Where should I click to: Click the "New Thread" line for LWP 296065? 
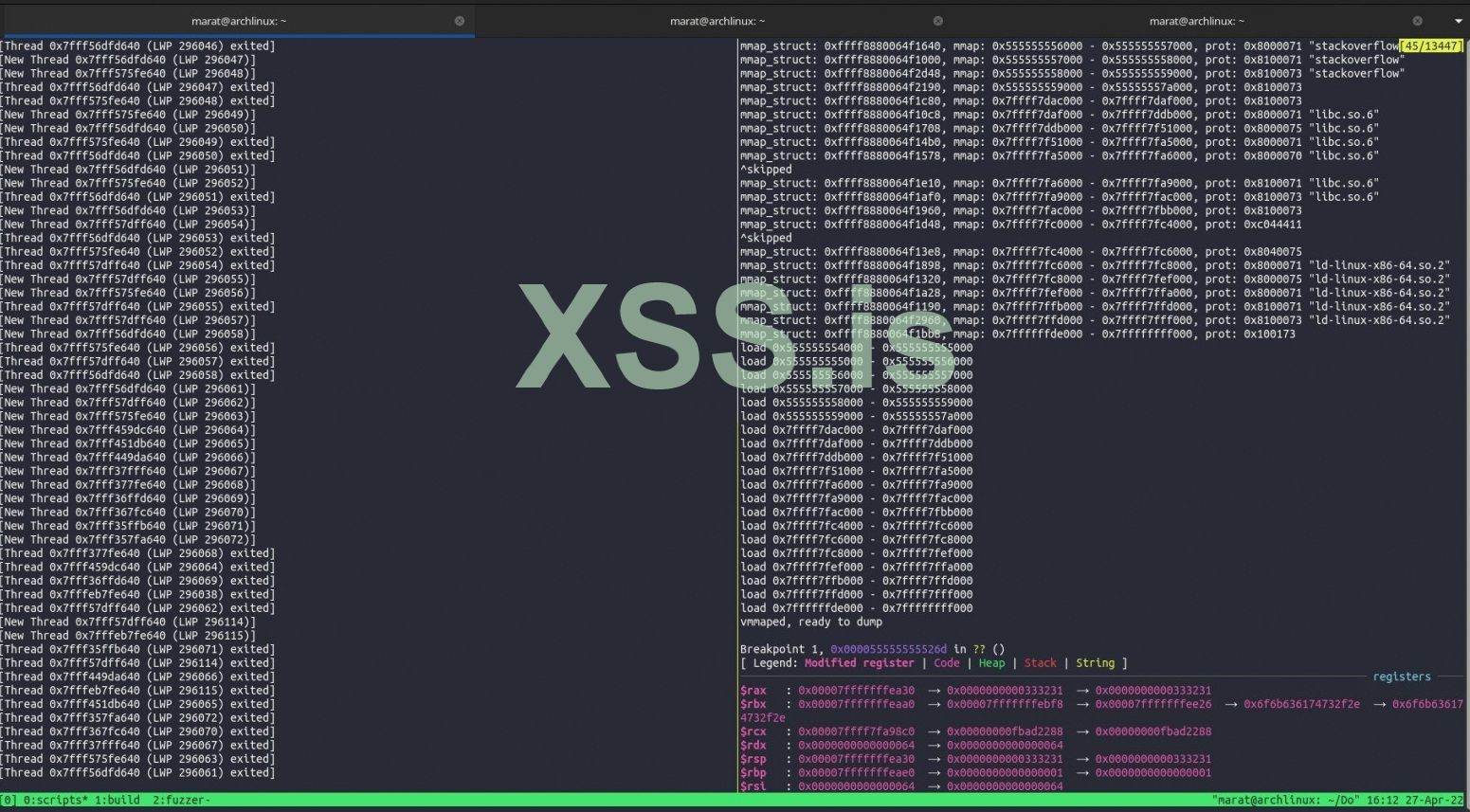click(128, 443)
